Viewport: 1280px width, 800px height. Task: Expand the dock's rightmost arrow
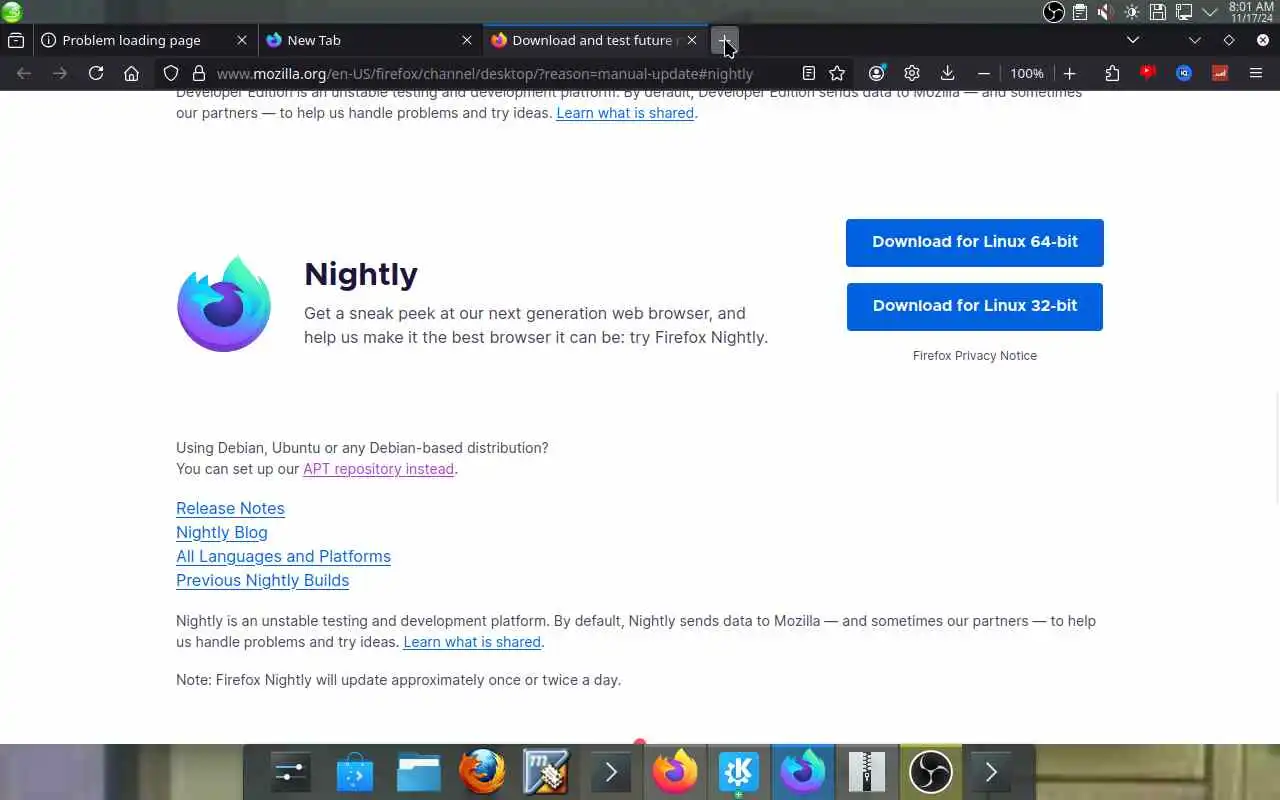tap(991, 773)
